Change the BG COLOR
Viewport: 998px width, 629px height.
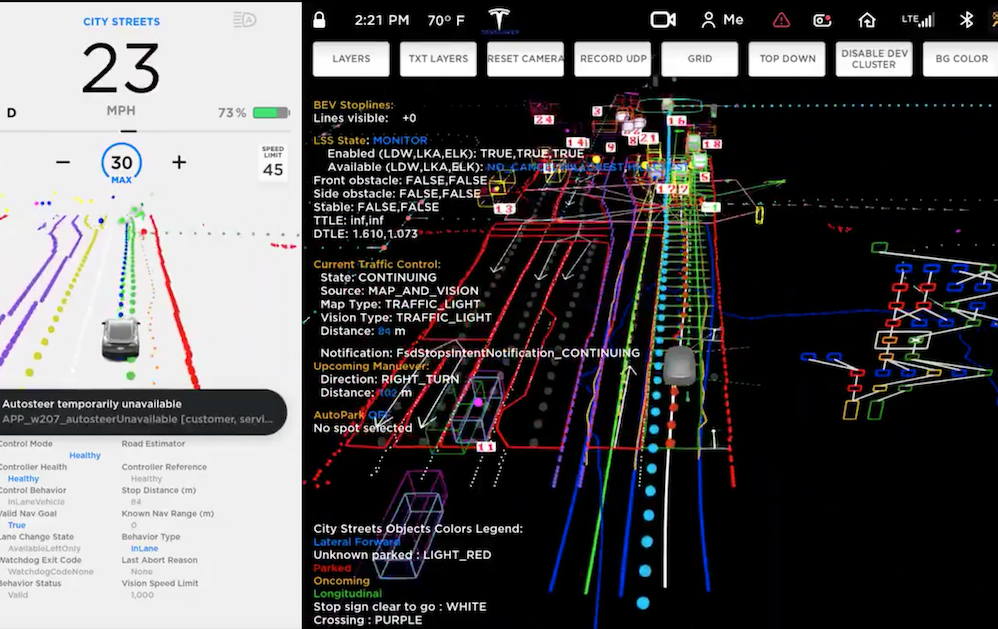pos(960,58)
